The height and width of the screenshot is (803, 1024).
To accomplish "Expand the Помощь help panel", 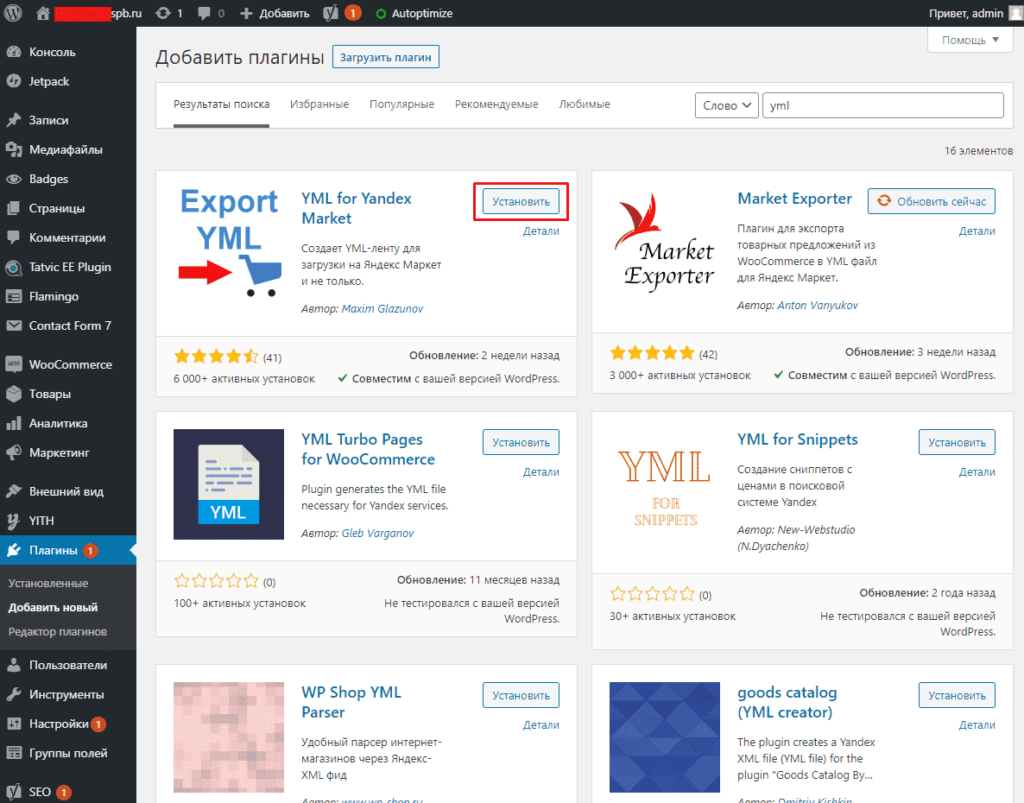I will pyautogui.click(x=970, y=40).
